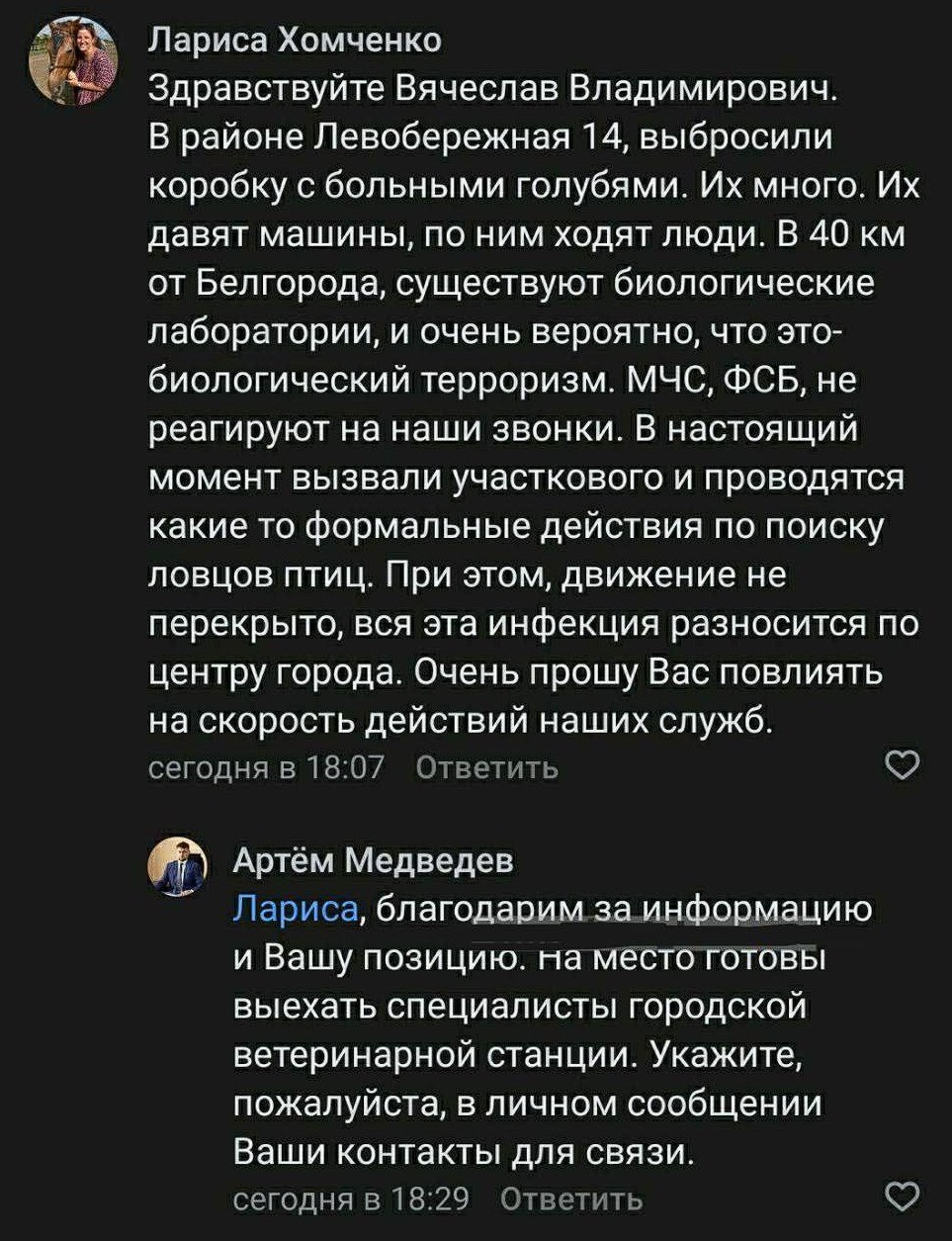The image size is (952, 1241).
Task: Click the phrase на скорость действий наших служб
Action: 460,721
